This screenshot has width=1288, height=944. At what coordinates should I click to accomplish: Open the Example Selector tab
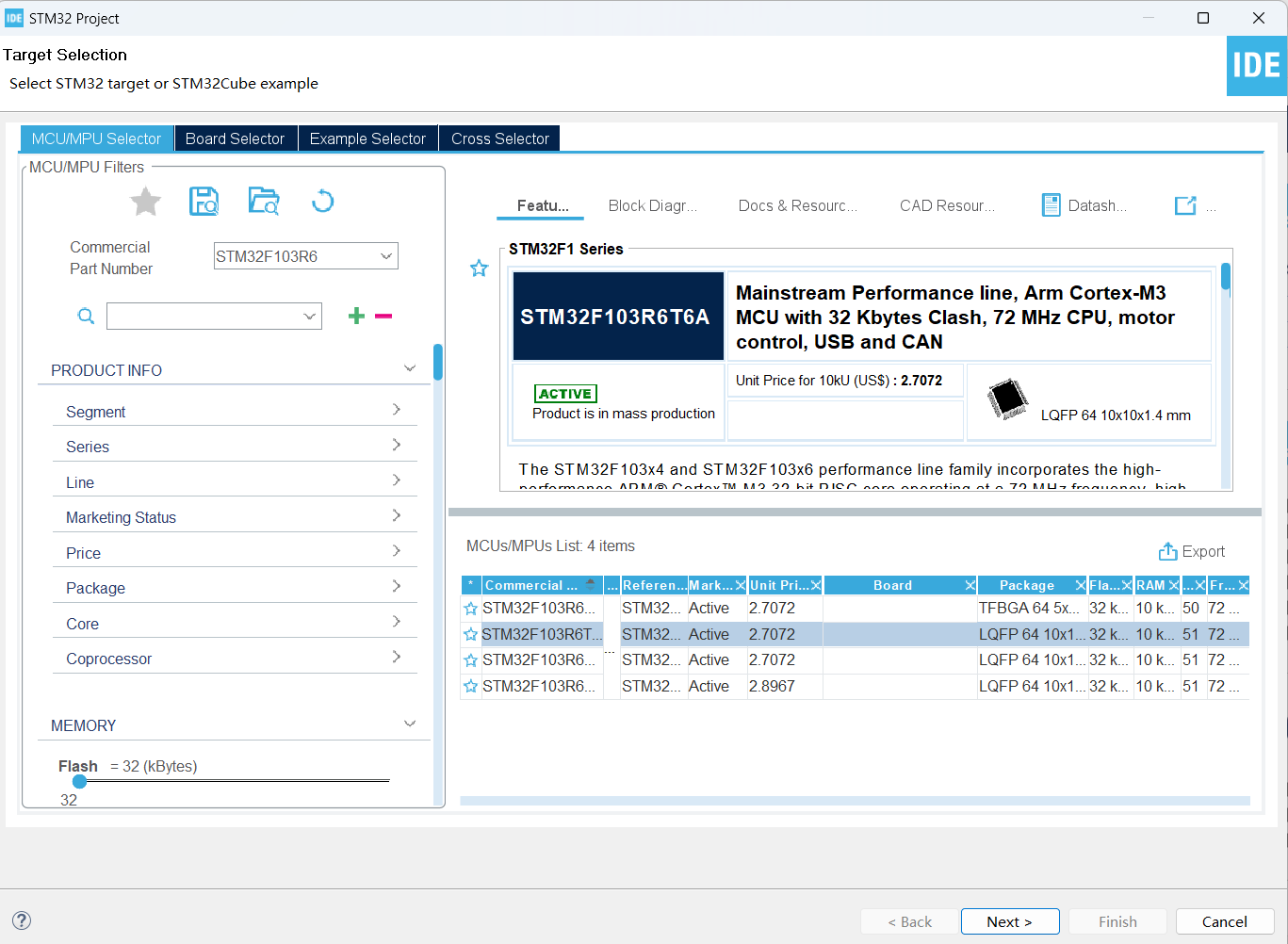pos(367,138)
